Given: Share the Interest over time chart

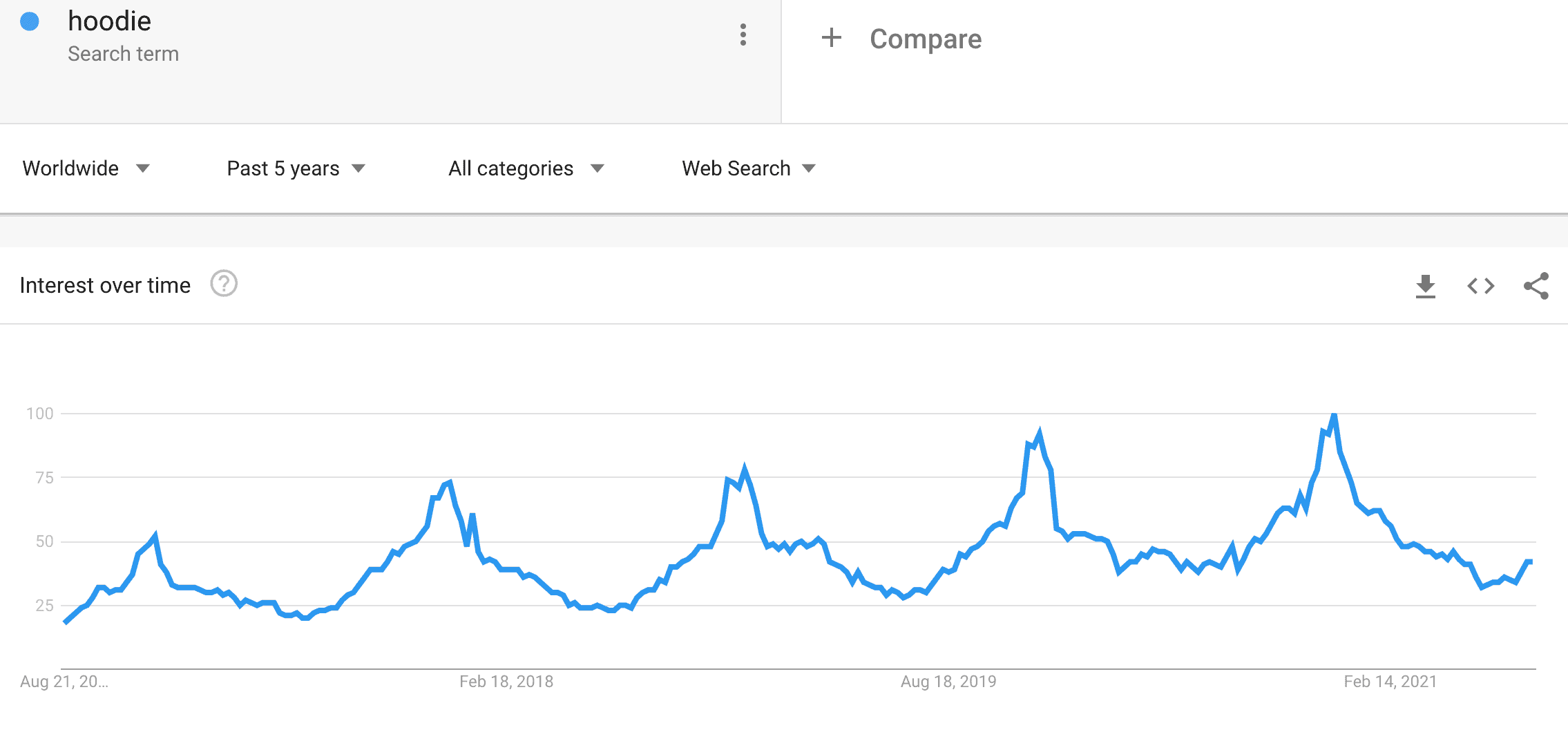Looking at the screenshot, I should click(x=1537, y=285).
